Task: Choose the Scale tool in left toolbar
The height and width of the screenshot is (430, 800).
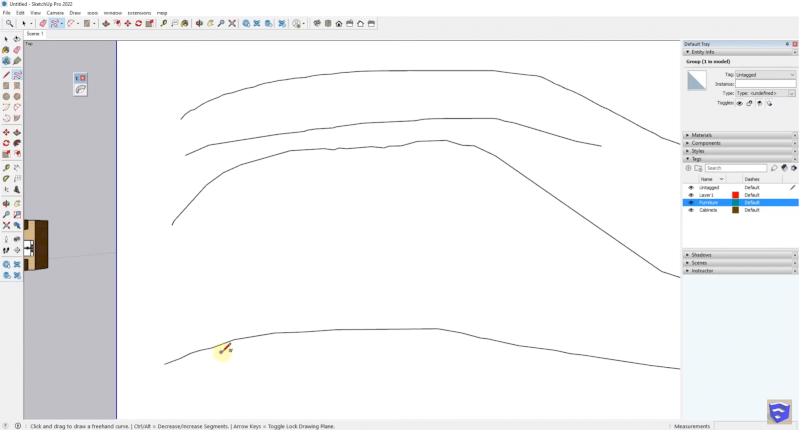Action: click(6, 154)
